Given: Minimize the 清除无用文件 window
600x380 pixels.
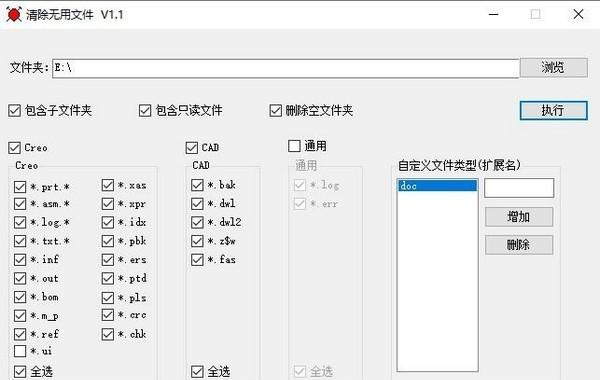Looking at the screenshot, I should pyautogui.click(x=494, y=15).
